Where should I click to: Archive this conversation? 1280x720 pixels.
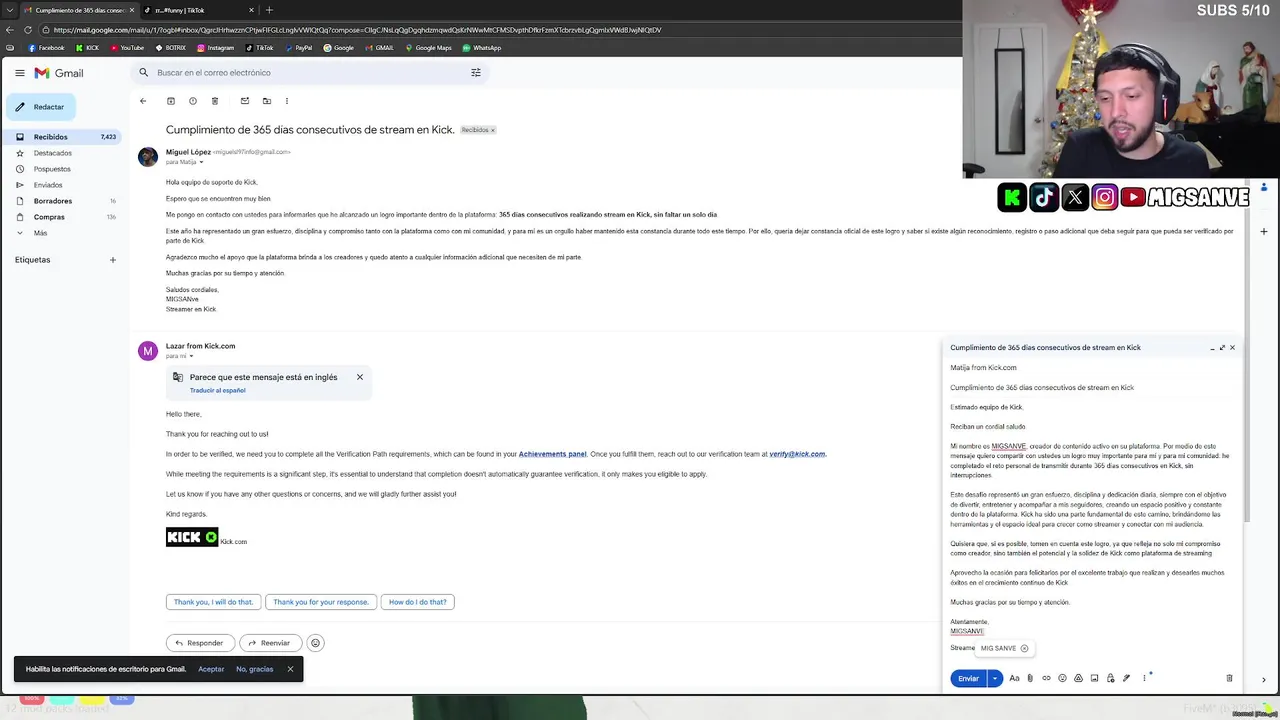point(171,101)
